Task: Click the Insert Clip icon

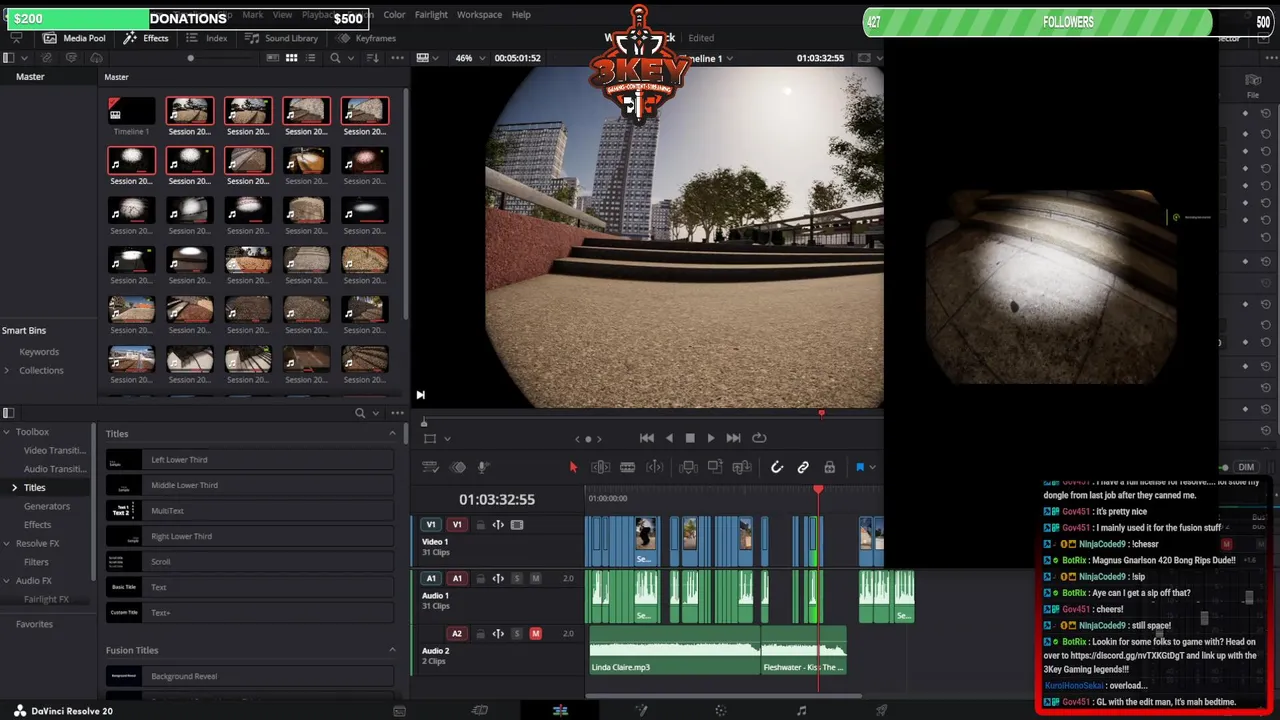Action: pos(688,467)
